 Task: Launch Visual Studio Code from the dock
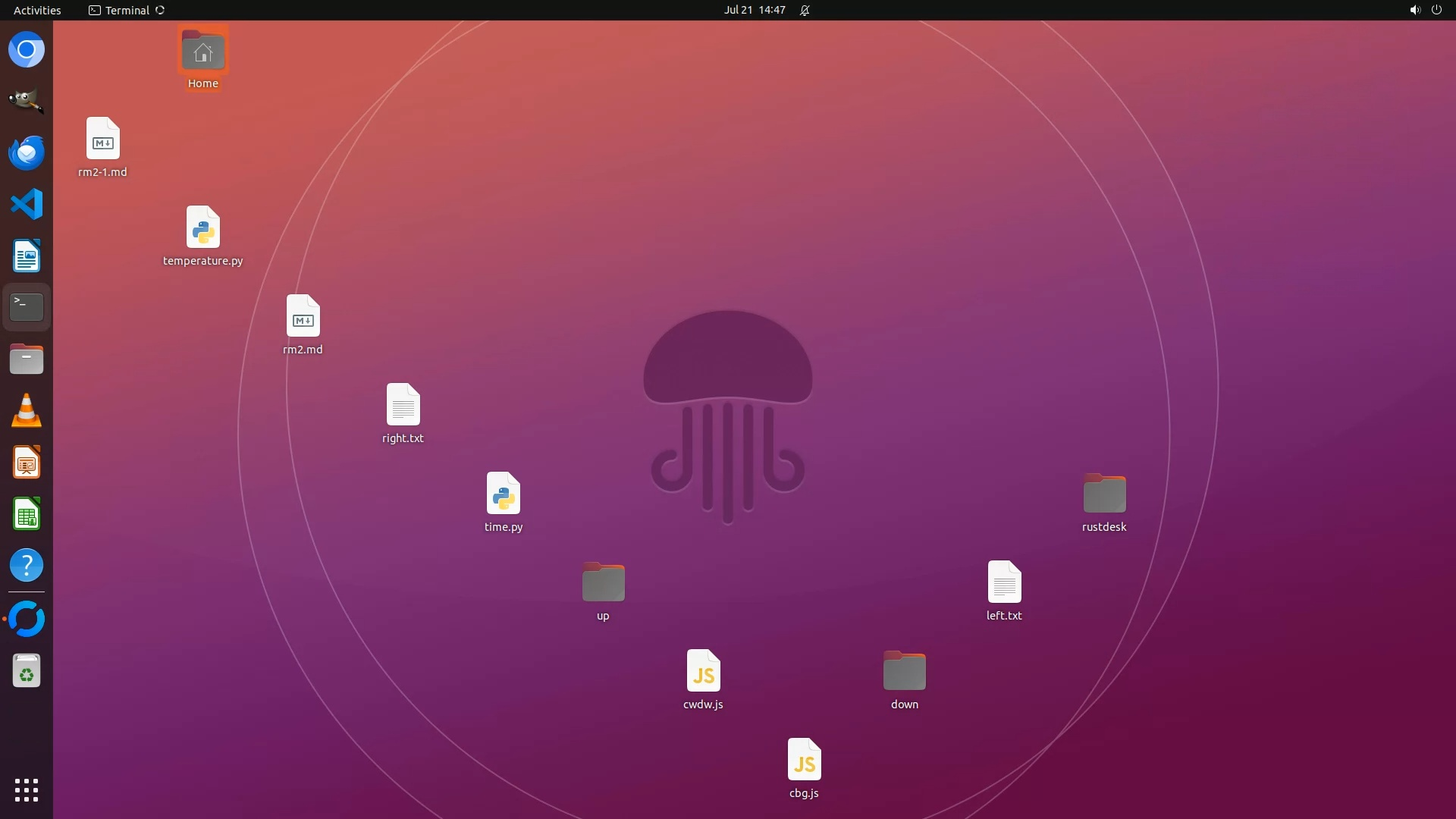pos(27,204)
